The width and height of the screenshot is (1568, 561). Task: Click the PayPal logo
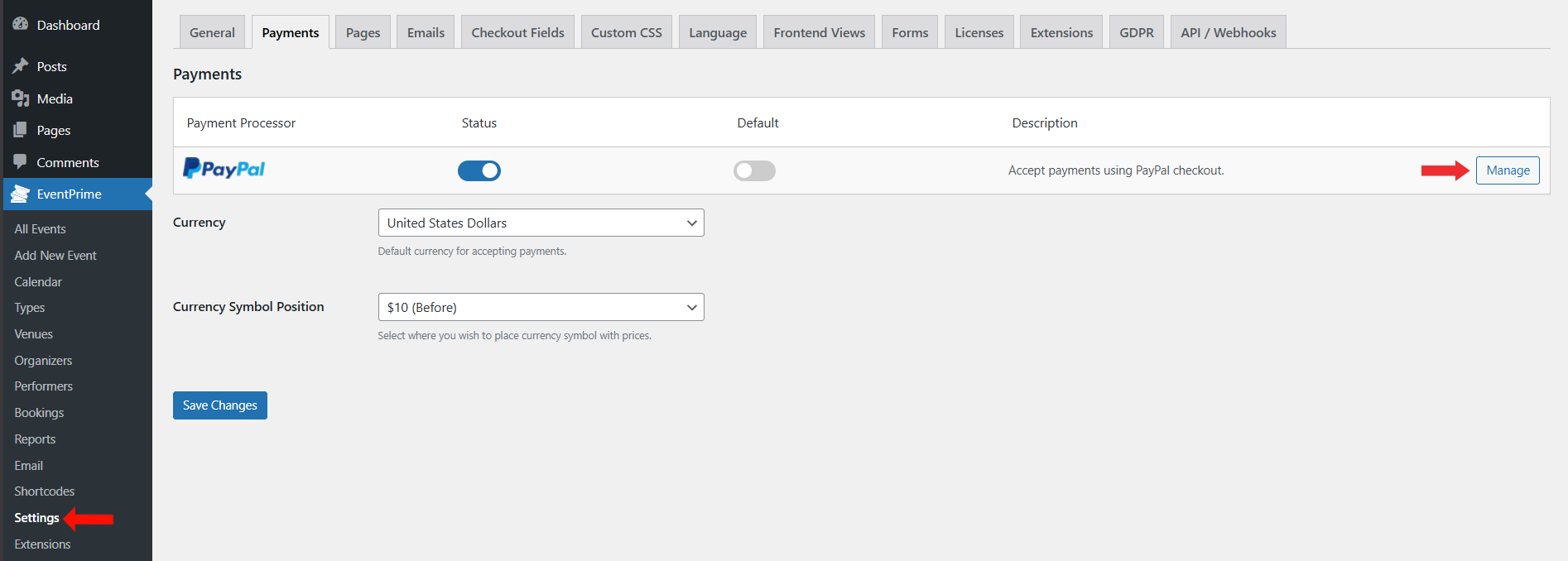click(224, 169)
